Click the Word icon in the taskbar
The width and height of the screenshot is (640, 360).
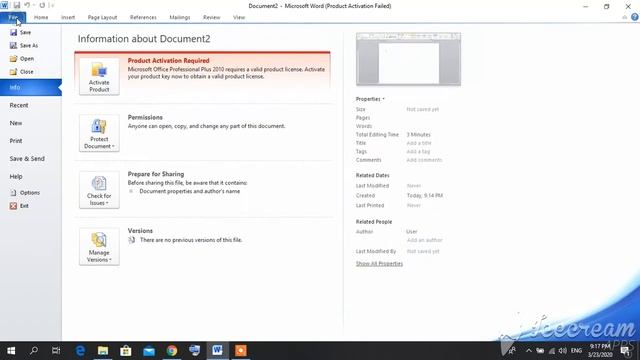coord(217,350)
